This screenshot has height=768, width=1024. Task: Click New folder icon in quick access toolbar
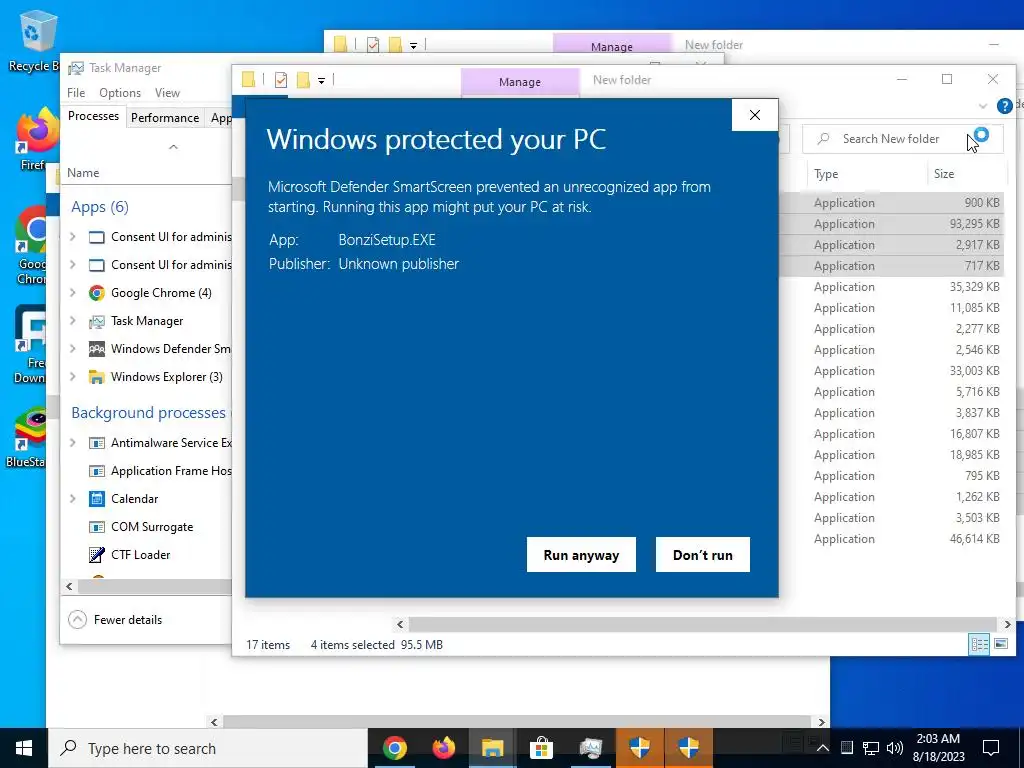pyautogui.click(x=303, y=80)
